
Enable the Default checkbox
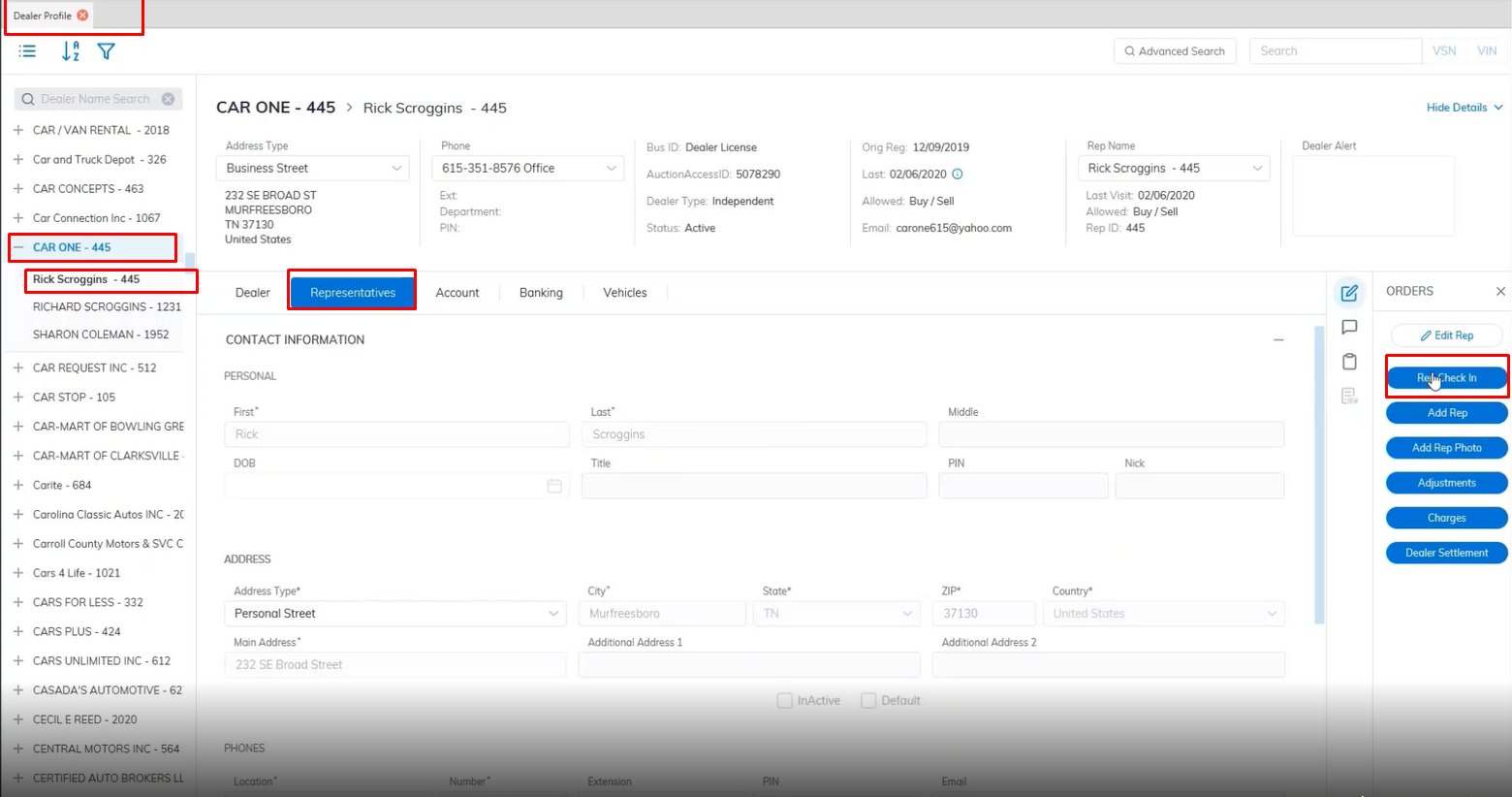click(x=868, y=700)
